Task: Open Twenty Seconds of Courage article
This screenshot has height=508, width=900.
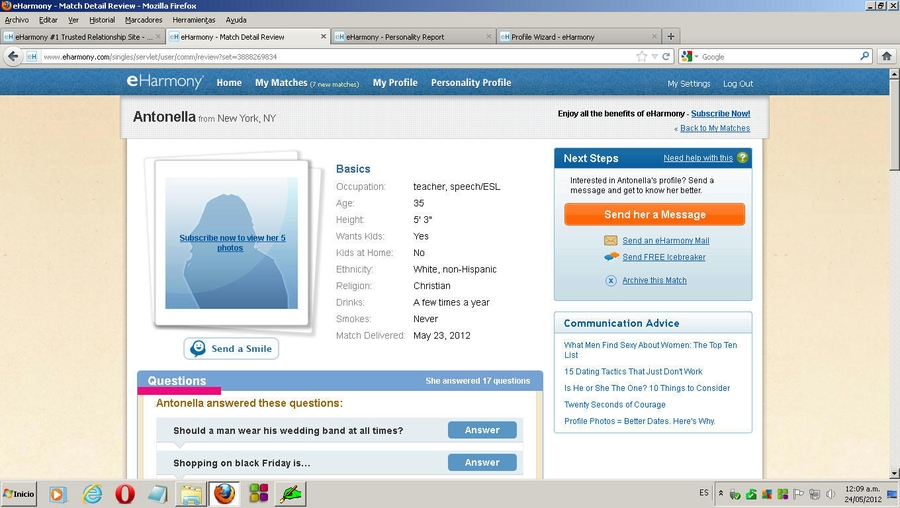Action: (615, 405)
